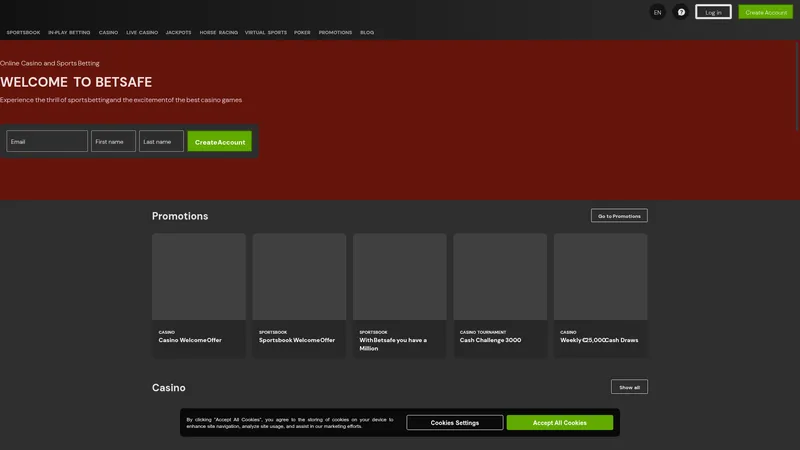Open the Sportsbook Welcome Offer card image
Screen dimensions: 800x450
click(x=299, y=277)
